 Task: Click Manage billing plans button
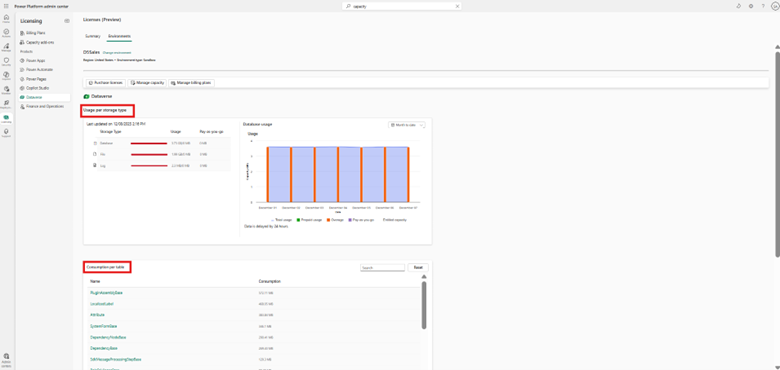192,83
